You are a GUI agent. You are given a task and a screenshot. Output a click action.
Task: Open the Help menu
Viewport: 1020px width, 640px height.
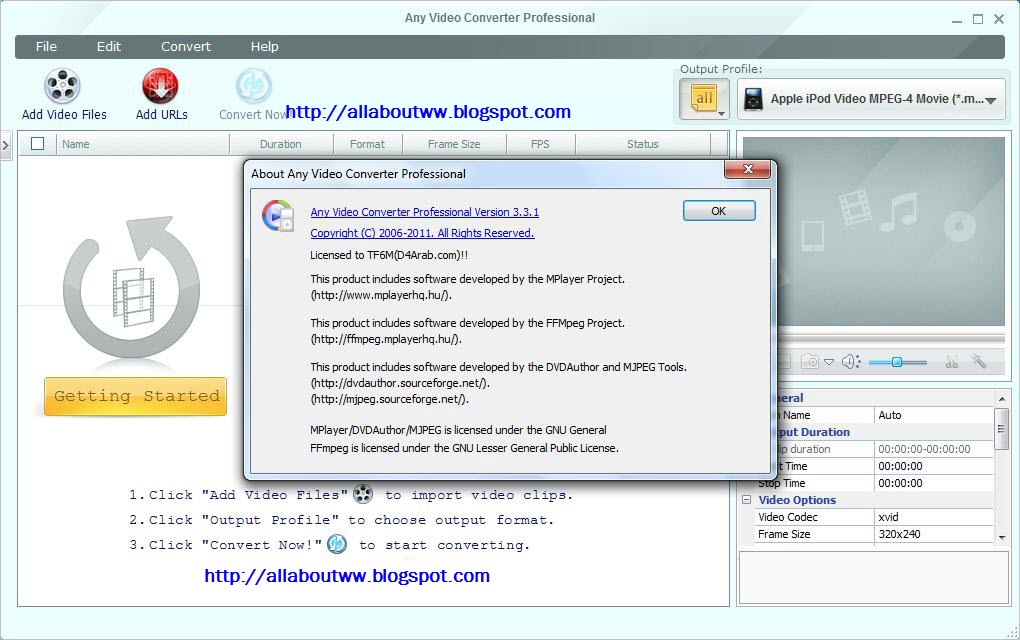[265, 47]
